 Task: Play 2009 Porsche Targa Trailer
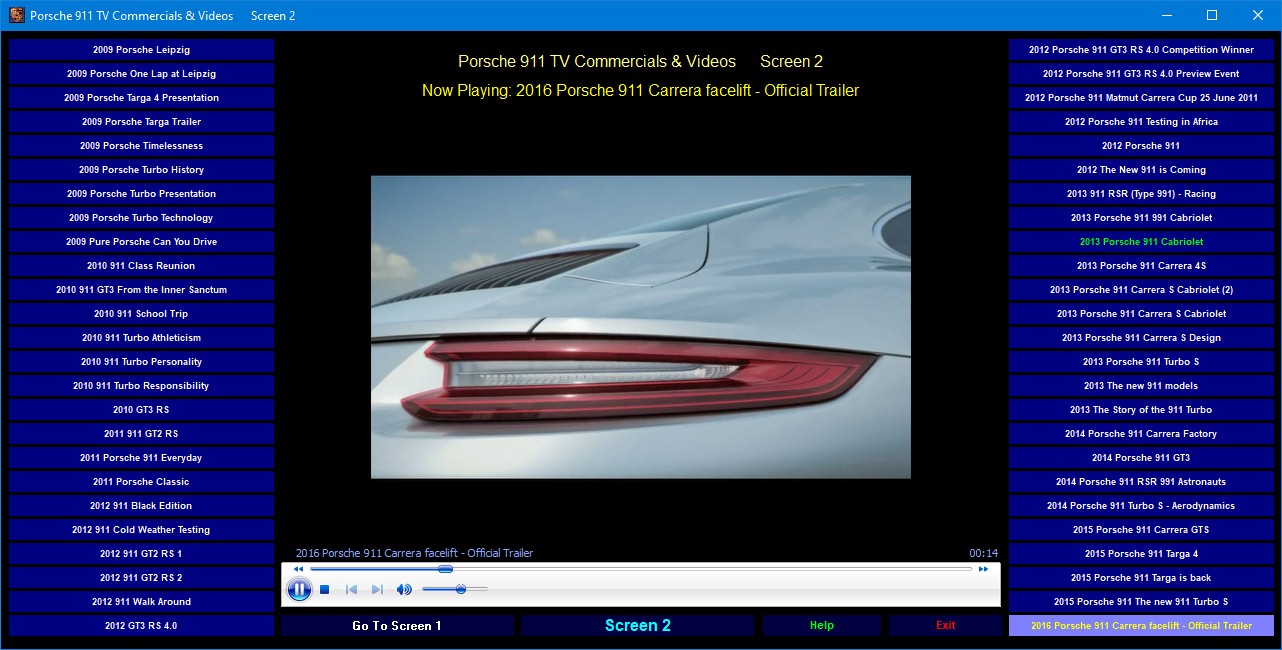pos(141,122)
